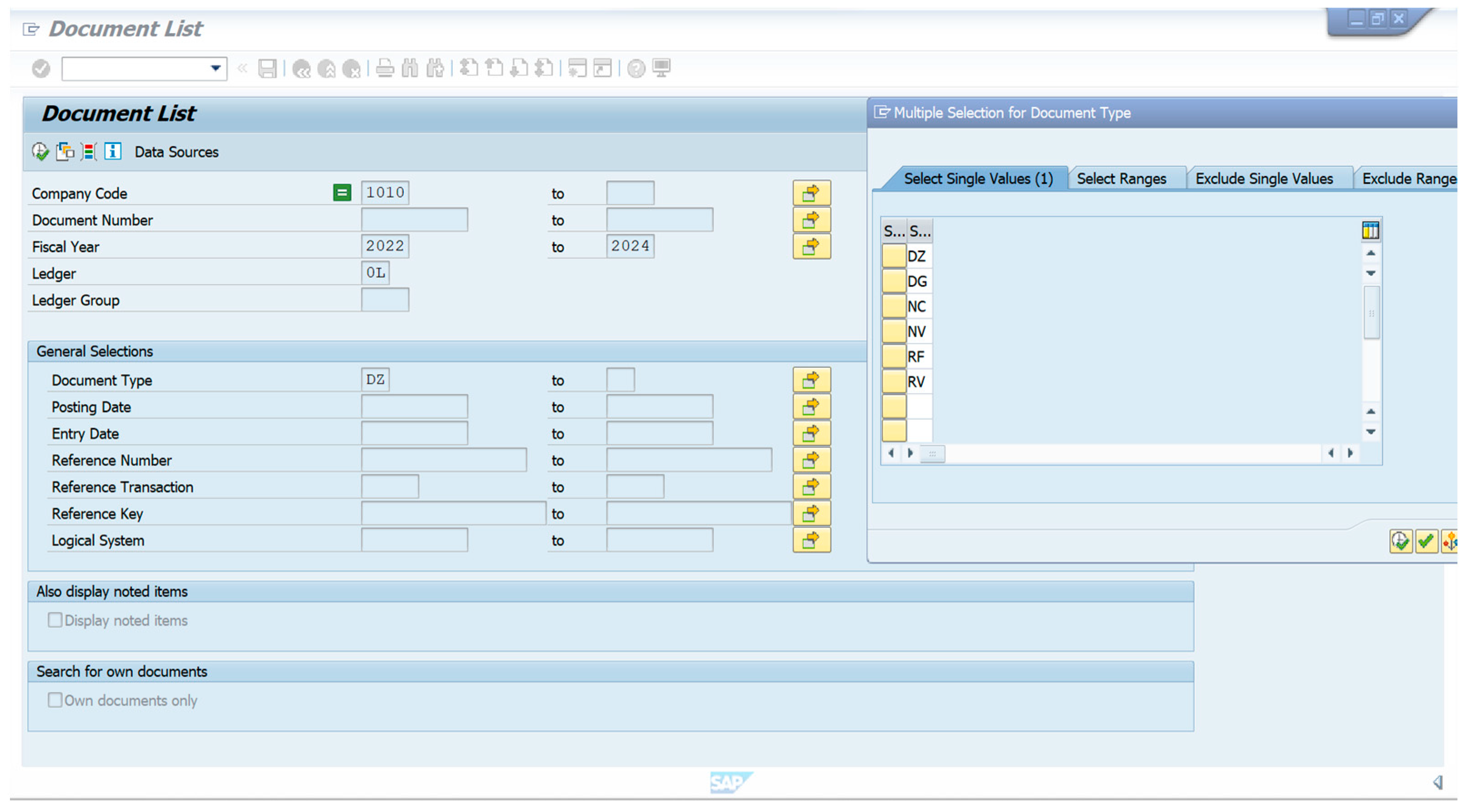Enable the Display noted items checkbox

pos(55,620)
